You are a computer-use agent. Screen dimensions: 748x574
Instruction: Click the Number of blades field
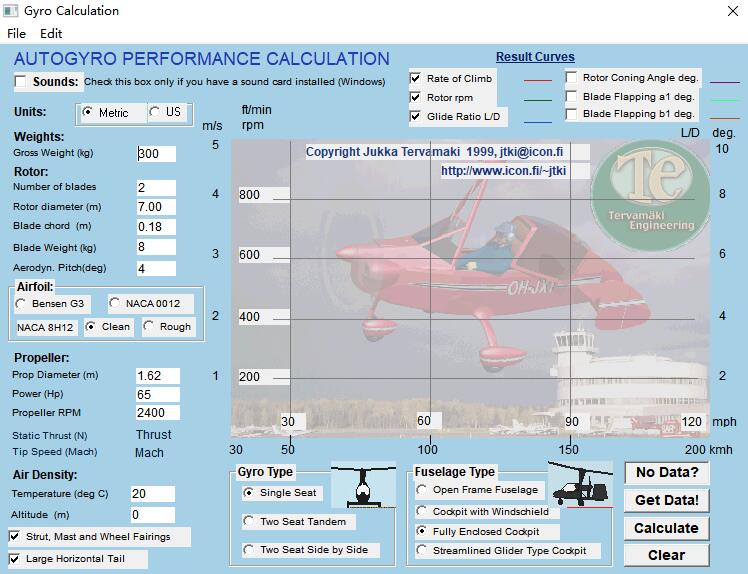tap(156, 188)
